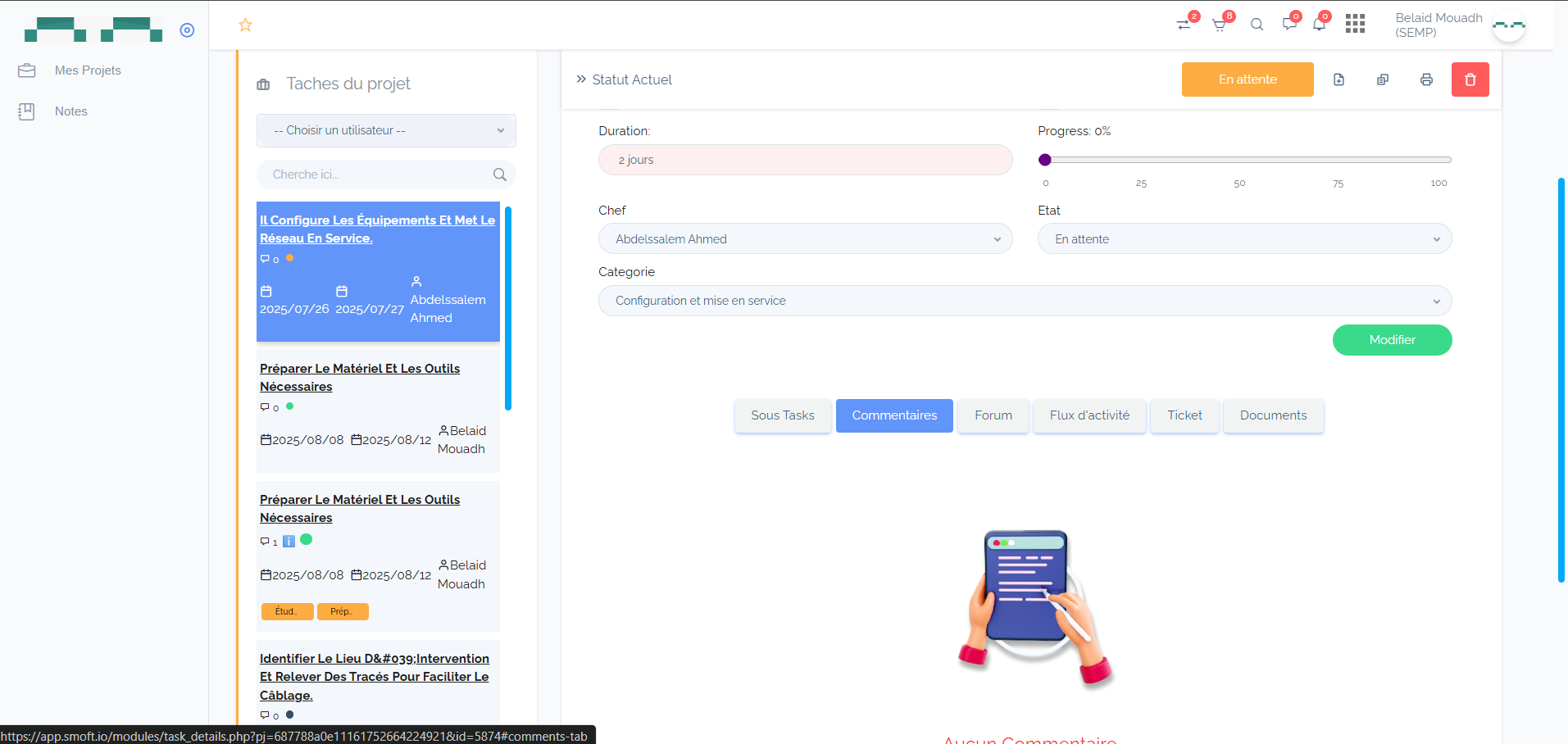Click the Progress slider handle

tap(1045, 160)
